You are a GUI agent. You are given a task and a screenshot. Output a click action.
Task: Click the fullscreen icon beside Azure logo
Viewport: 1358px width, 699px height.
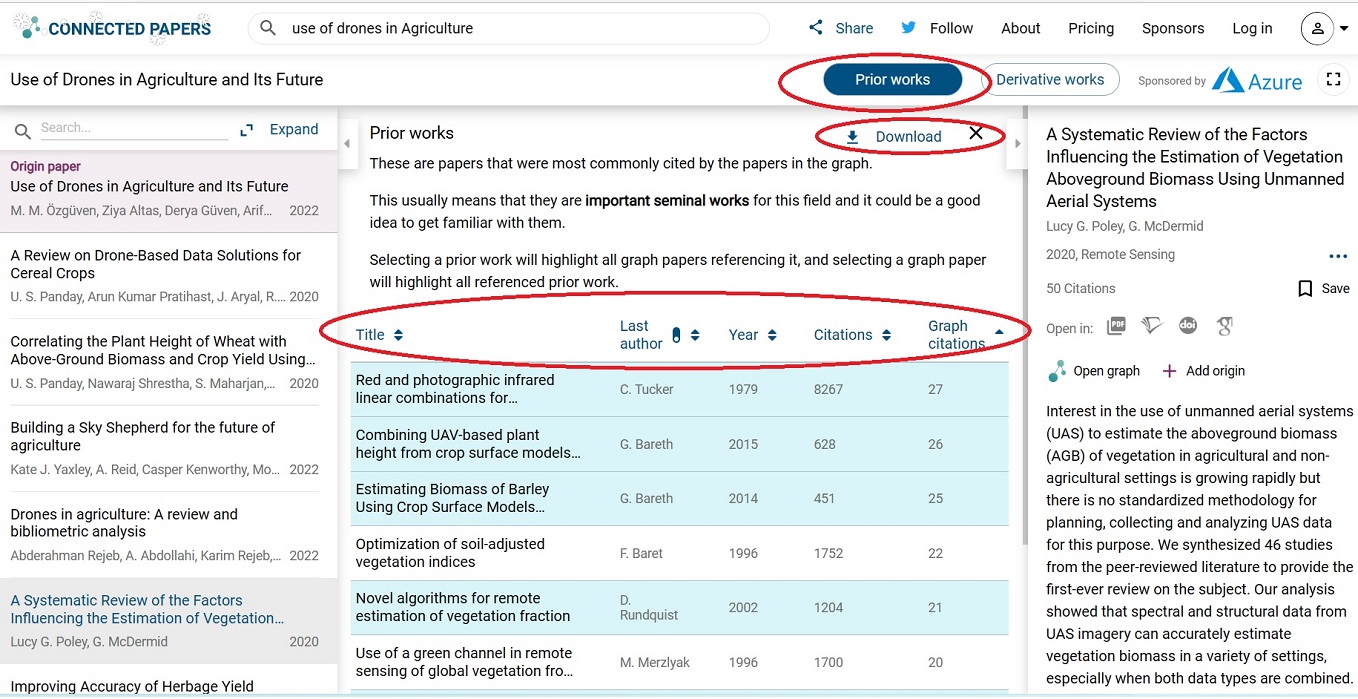(x=1333, y=80)
